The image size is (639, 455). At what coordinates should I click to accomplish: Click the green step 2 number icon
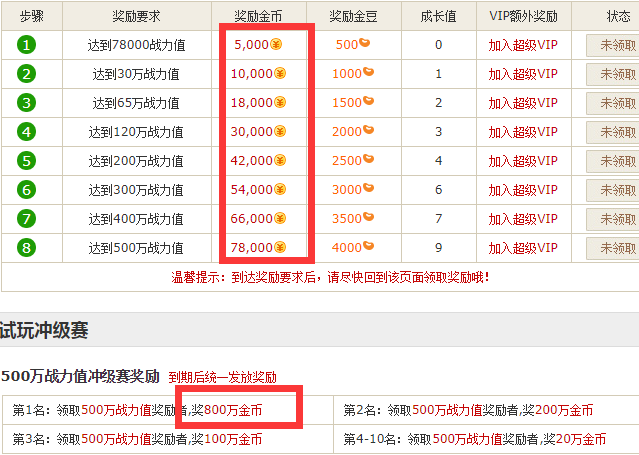point(26,74)
